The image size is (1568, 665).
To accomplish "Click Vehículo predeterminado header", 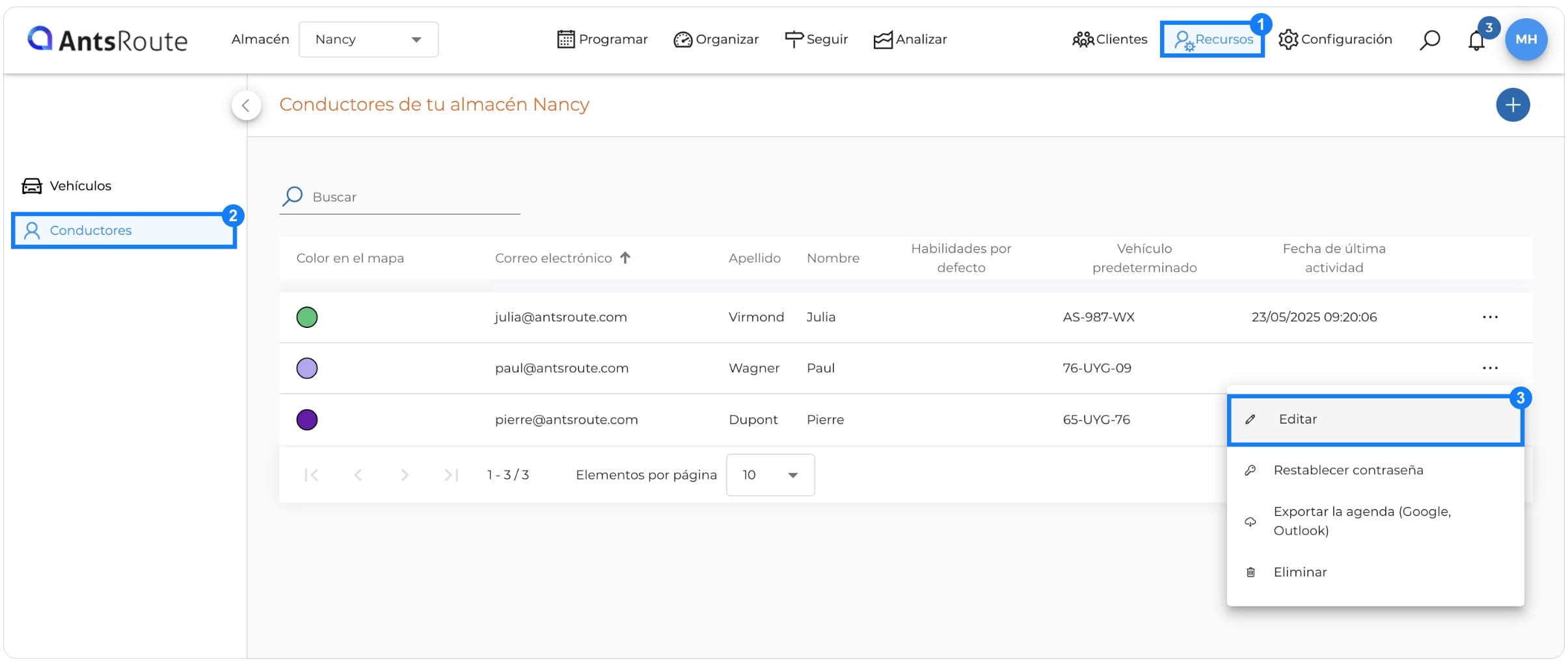I will pyautogui.click(x=1144, y=258).
